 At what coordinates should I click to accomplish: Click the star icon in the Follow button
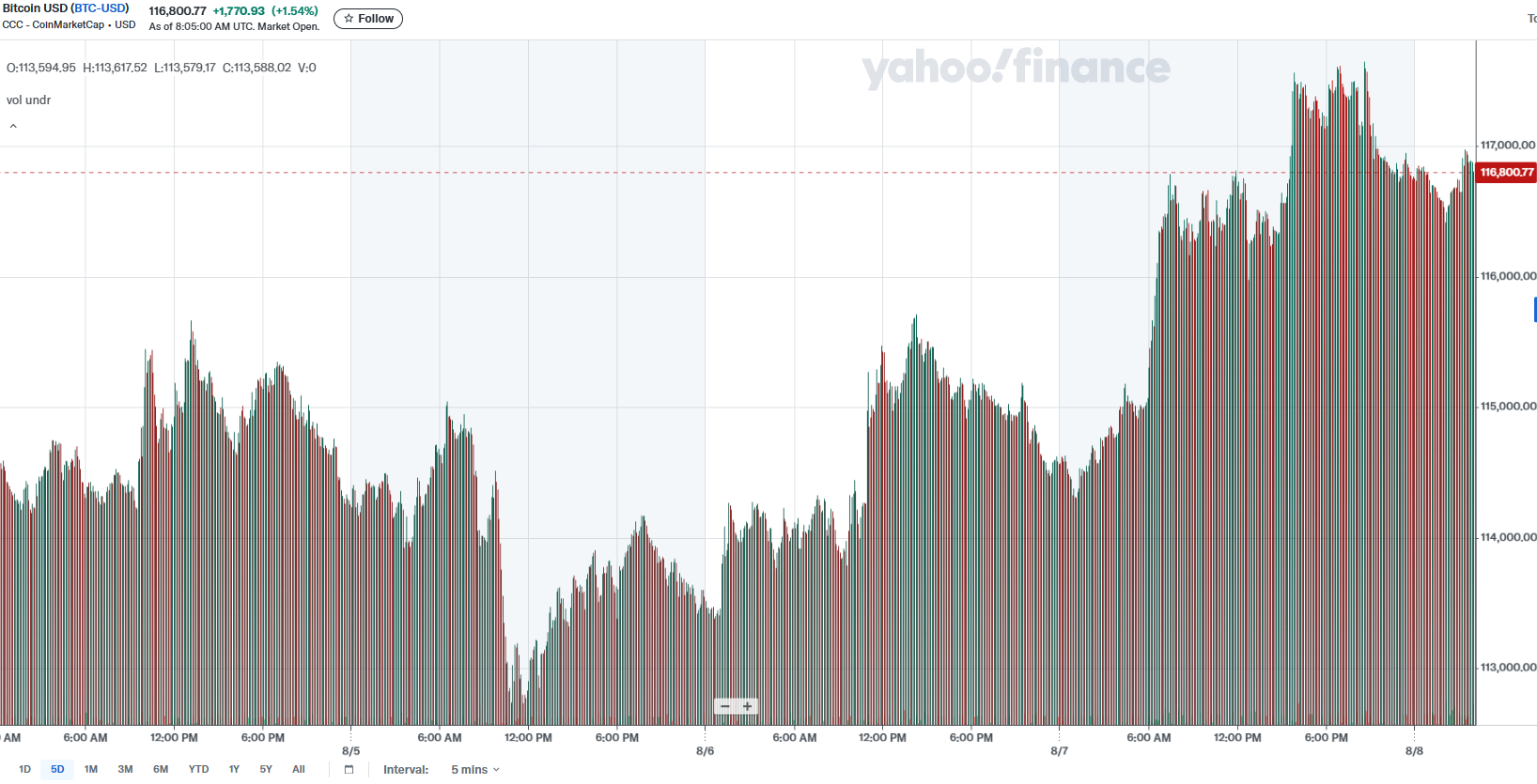[347, 18]
